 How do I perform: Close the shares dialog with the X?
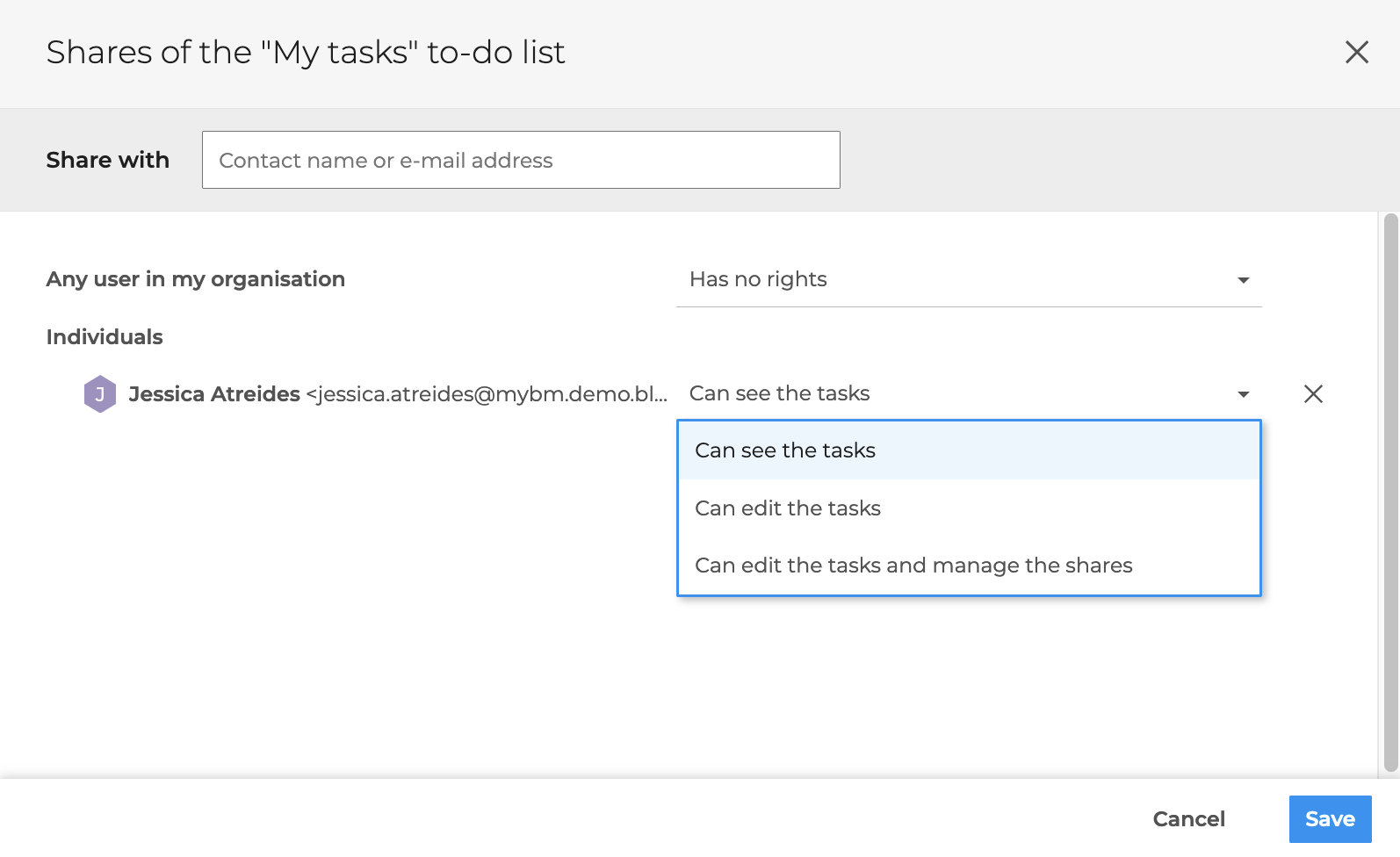point(1356,53)
